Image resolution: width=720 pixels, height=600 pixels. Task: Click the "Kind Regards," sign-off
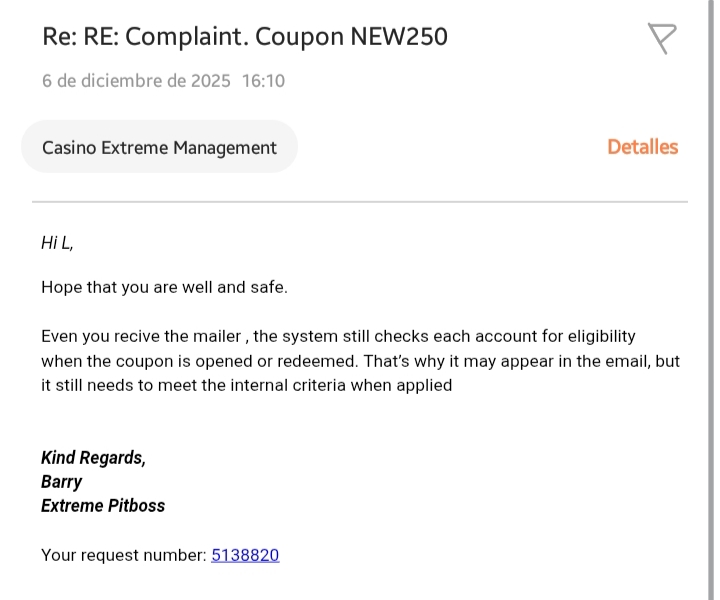click(x=93, y=457)
